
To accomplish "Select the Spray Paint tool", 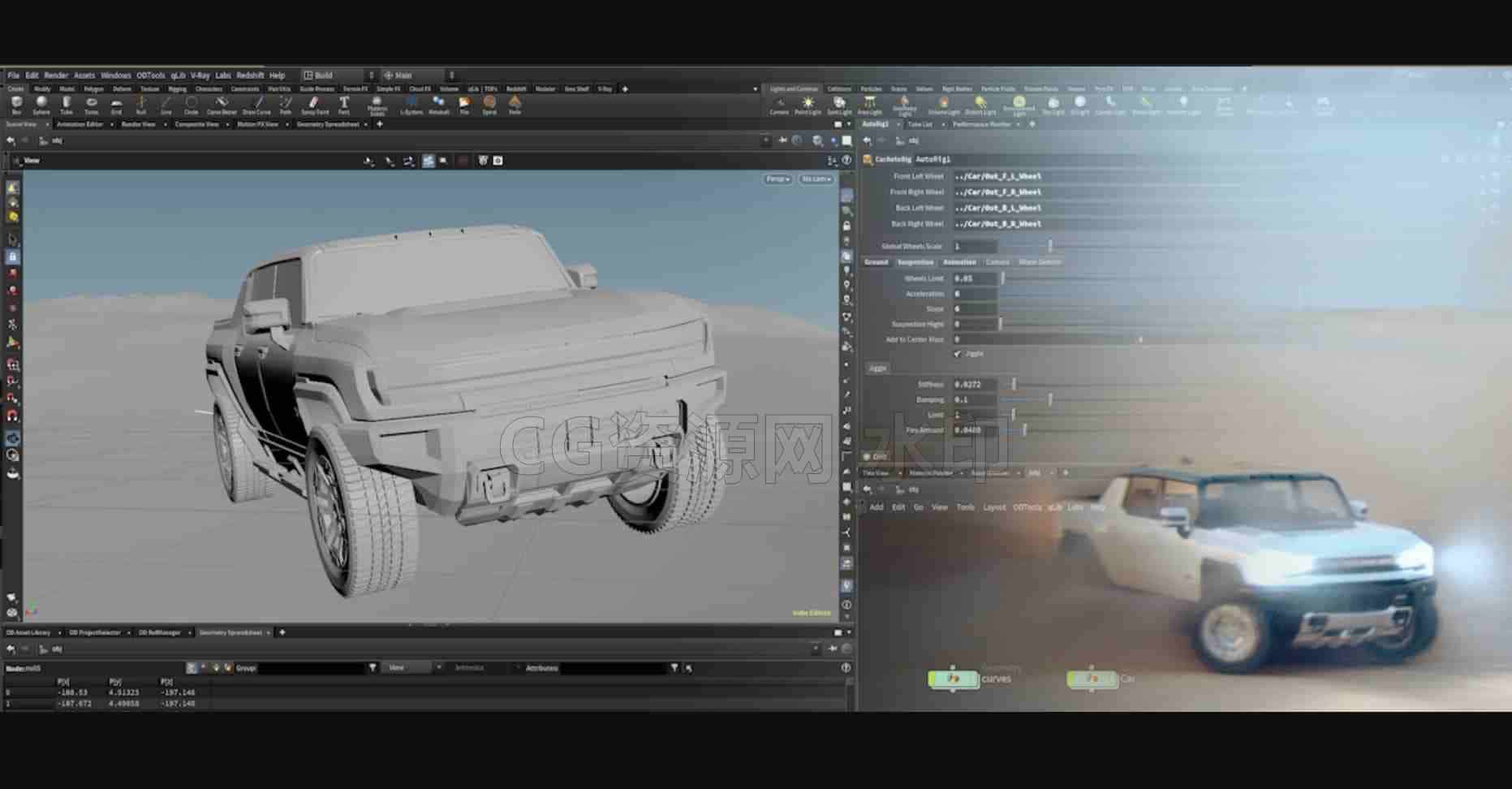I will tap(315, 105).
